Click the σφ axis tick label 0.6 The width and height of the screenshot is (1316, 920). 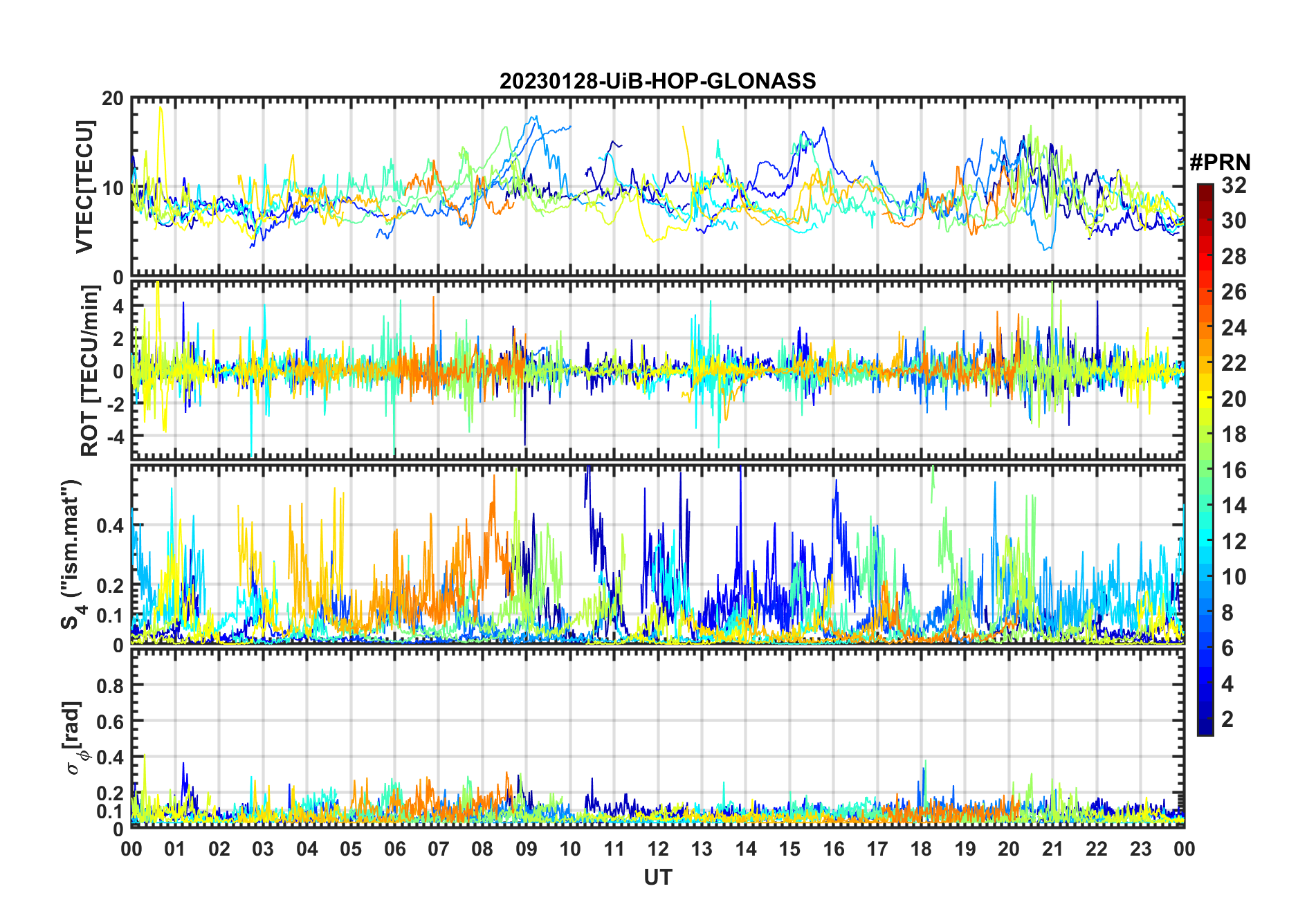pyautogui.click(x=110, y=721)
